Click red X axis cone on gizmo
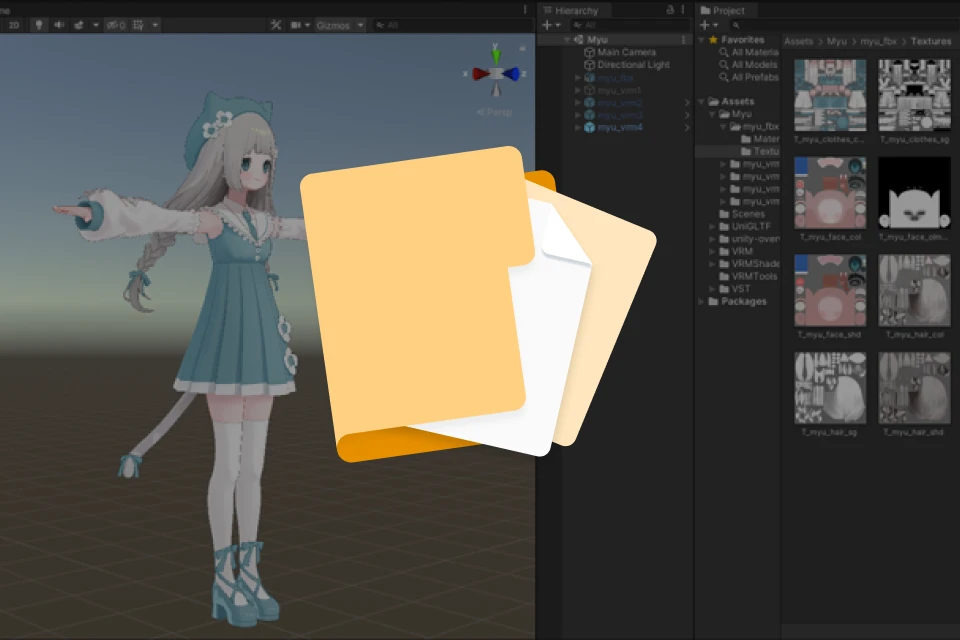This screenshot has width=960, height=640. click(x=479, y=74)
